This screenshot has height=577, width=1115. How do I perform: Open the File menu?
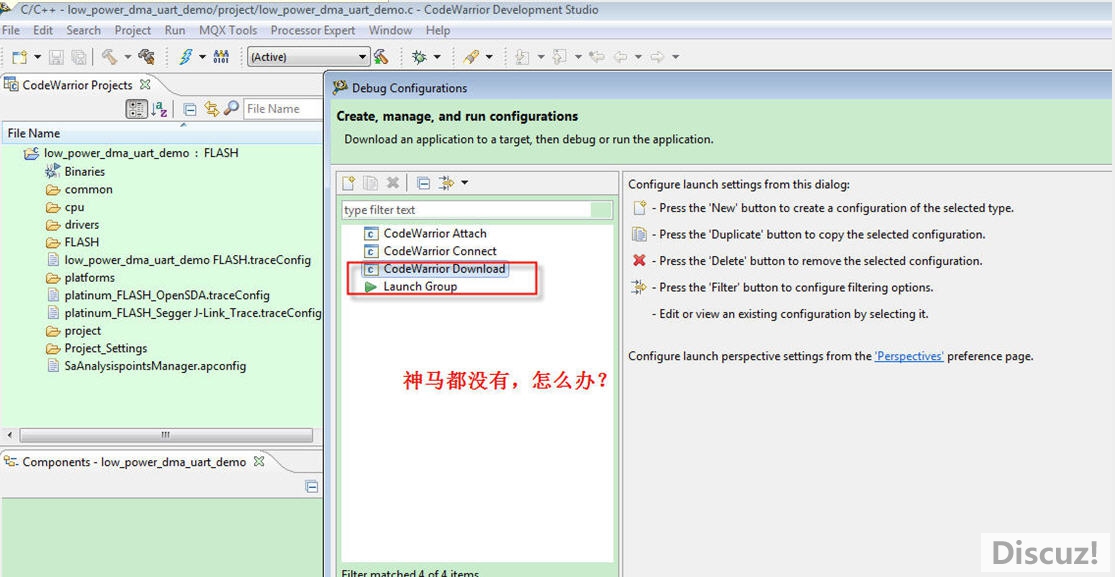point(11,31)
